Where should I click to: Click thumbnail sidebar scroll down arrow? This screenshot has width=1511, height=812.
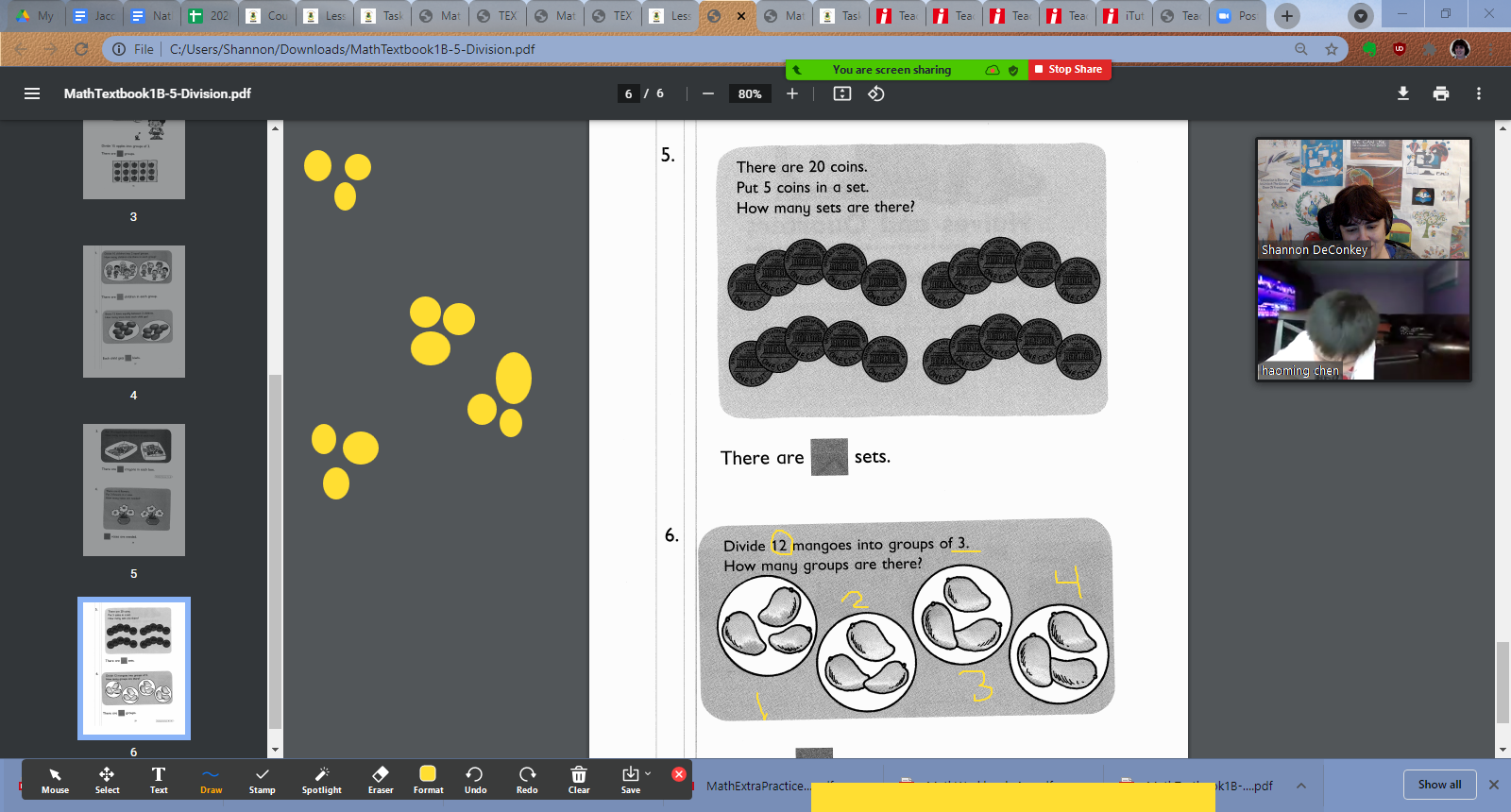(276, 751)
